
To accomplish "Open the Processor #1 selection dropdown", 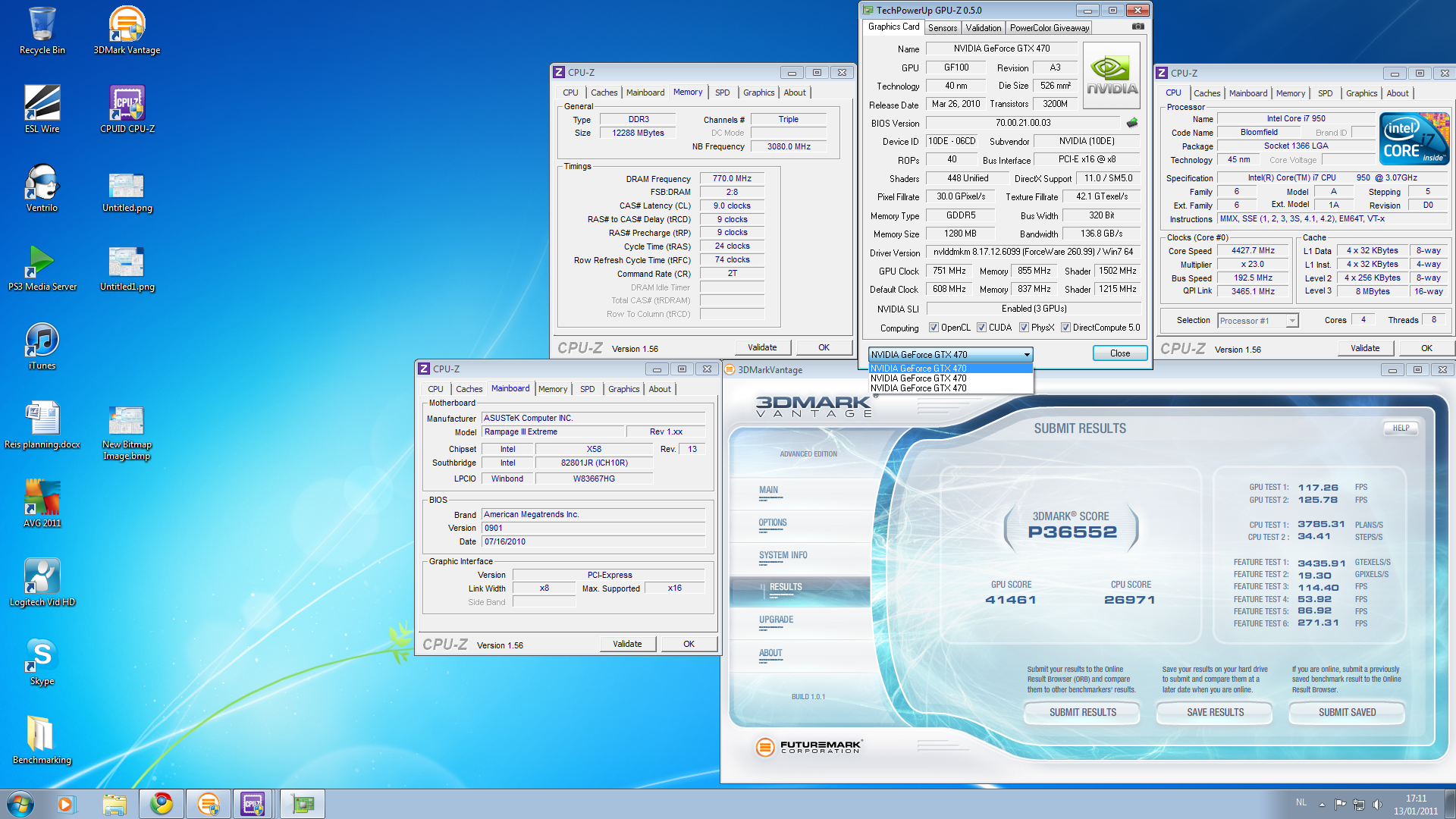I will [1258, 321].
